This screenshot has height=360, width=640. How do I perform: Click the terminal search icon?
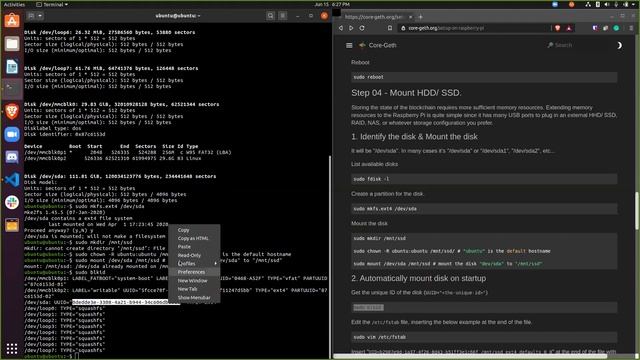point(270,16)
